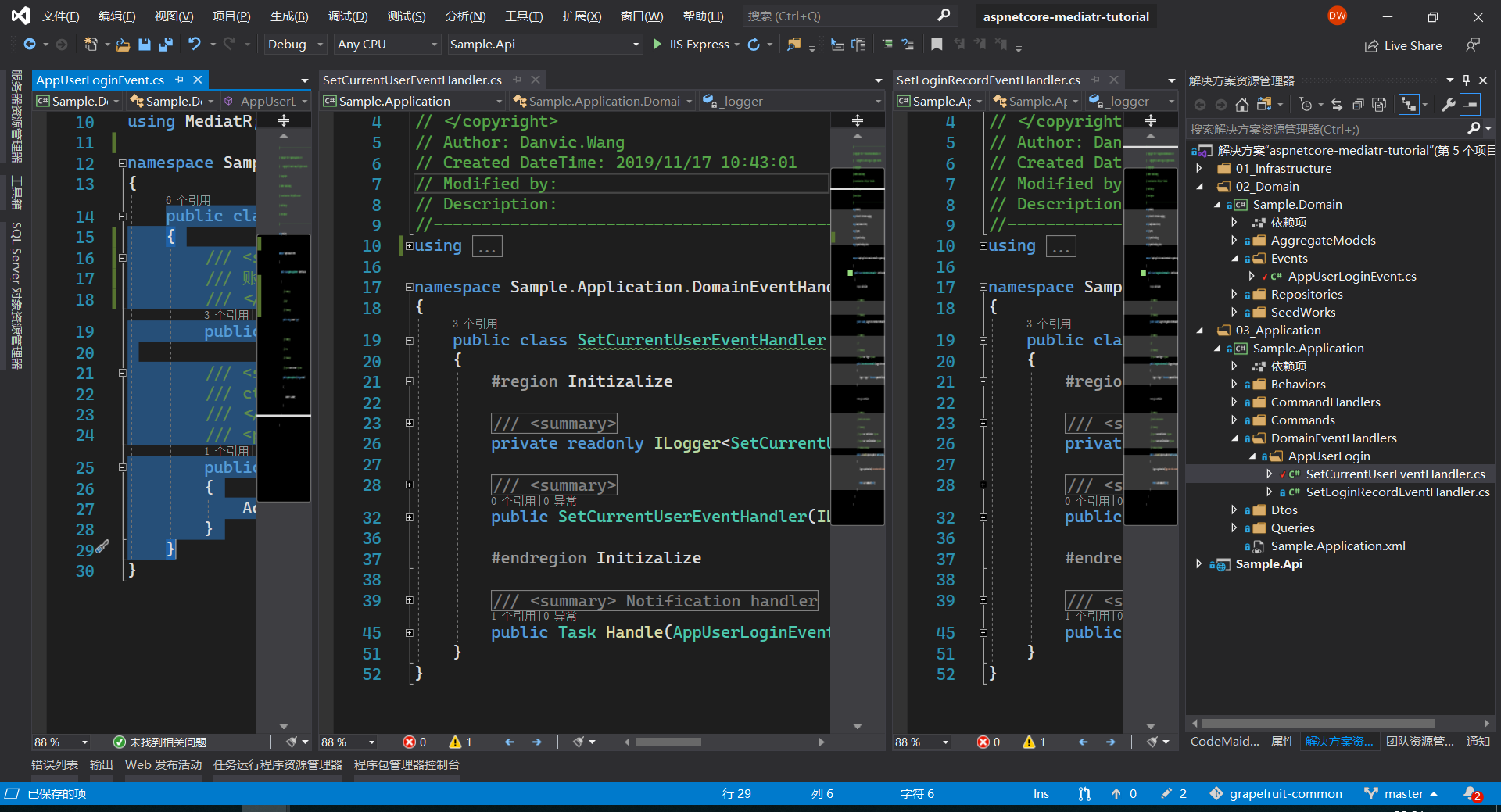Toggle Preview Selected Items in Solution Explorer
Screen dimensions: 1501x812
pyautogui.click(x=1471, y=105)
